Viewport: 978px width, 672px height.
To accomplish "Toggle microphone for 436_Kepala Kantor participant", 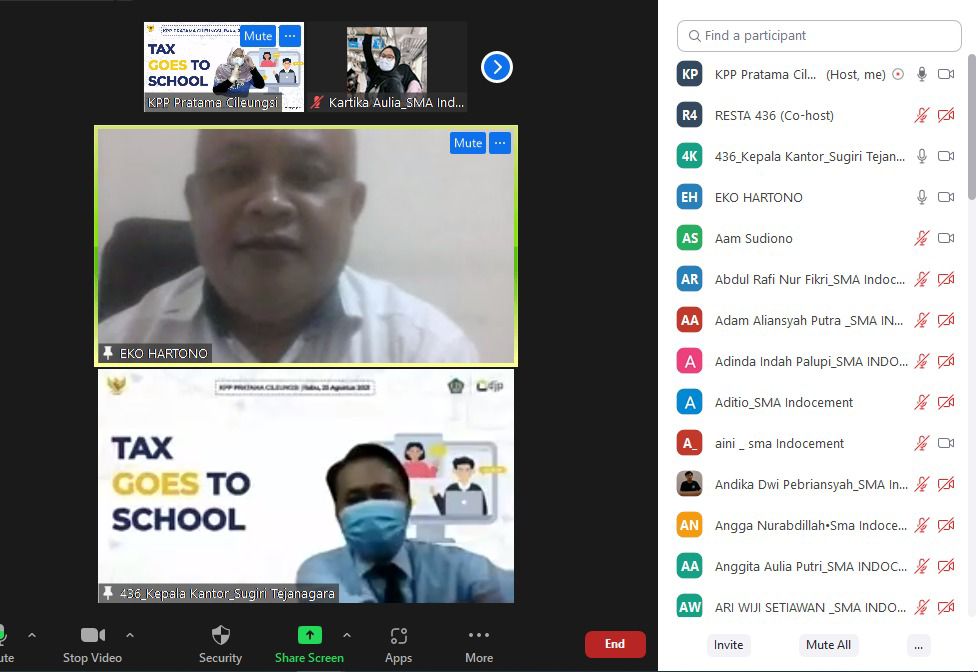I will (922, 156).
